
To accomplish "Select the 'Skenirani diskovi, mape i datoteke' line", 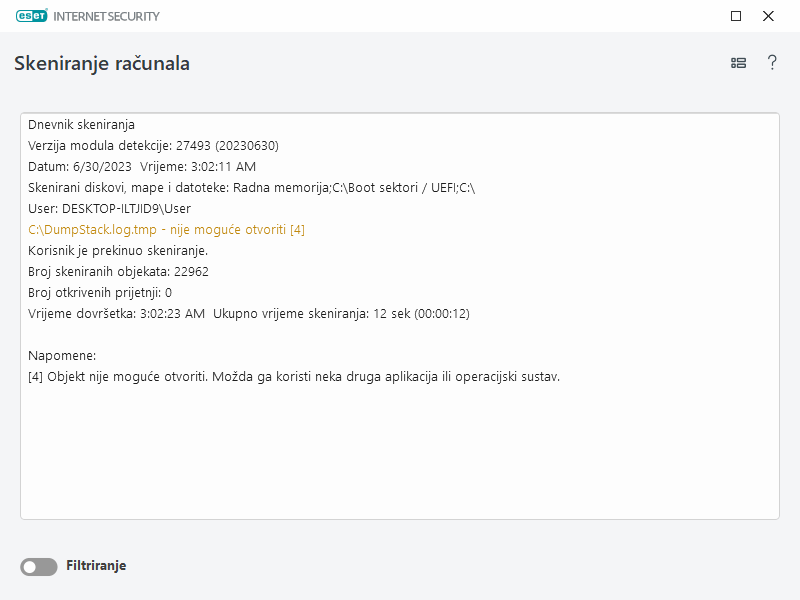I will pyautogui.click(x=251, y=188).
